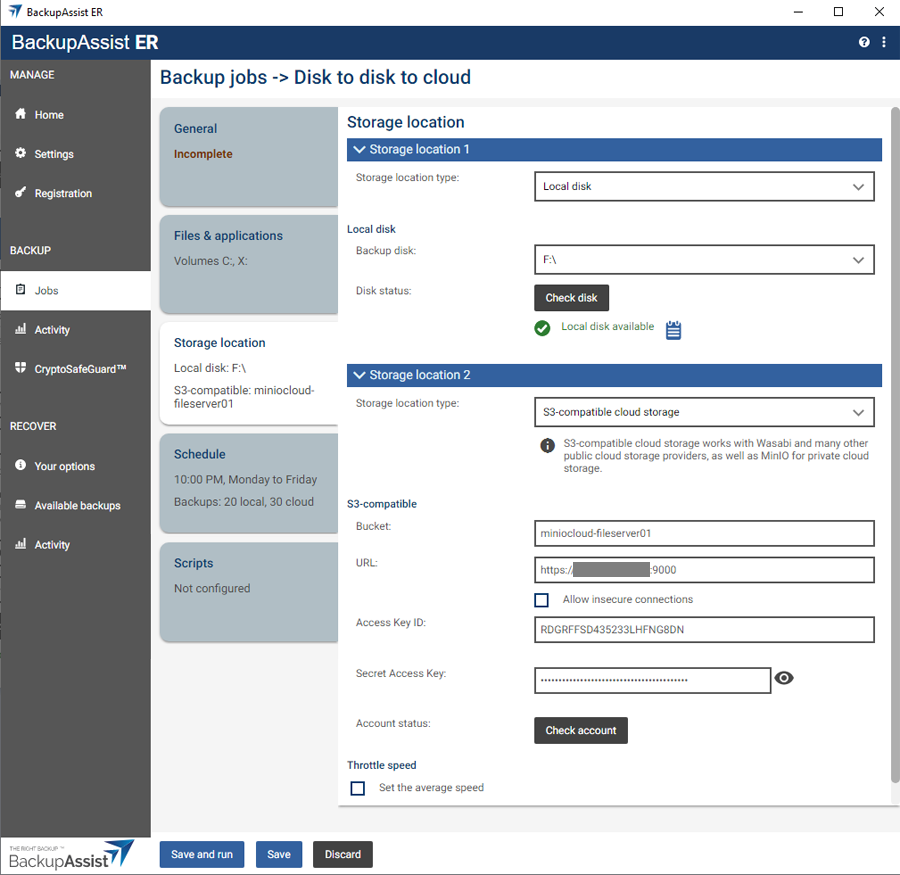The height and width of the screenshot is (875, 900).
Task: Select Jobs under Backup
Action: coord(75,290)
